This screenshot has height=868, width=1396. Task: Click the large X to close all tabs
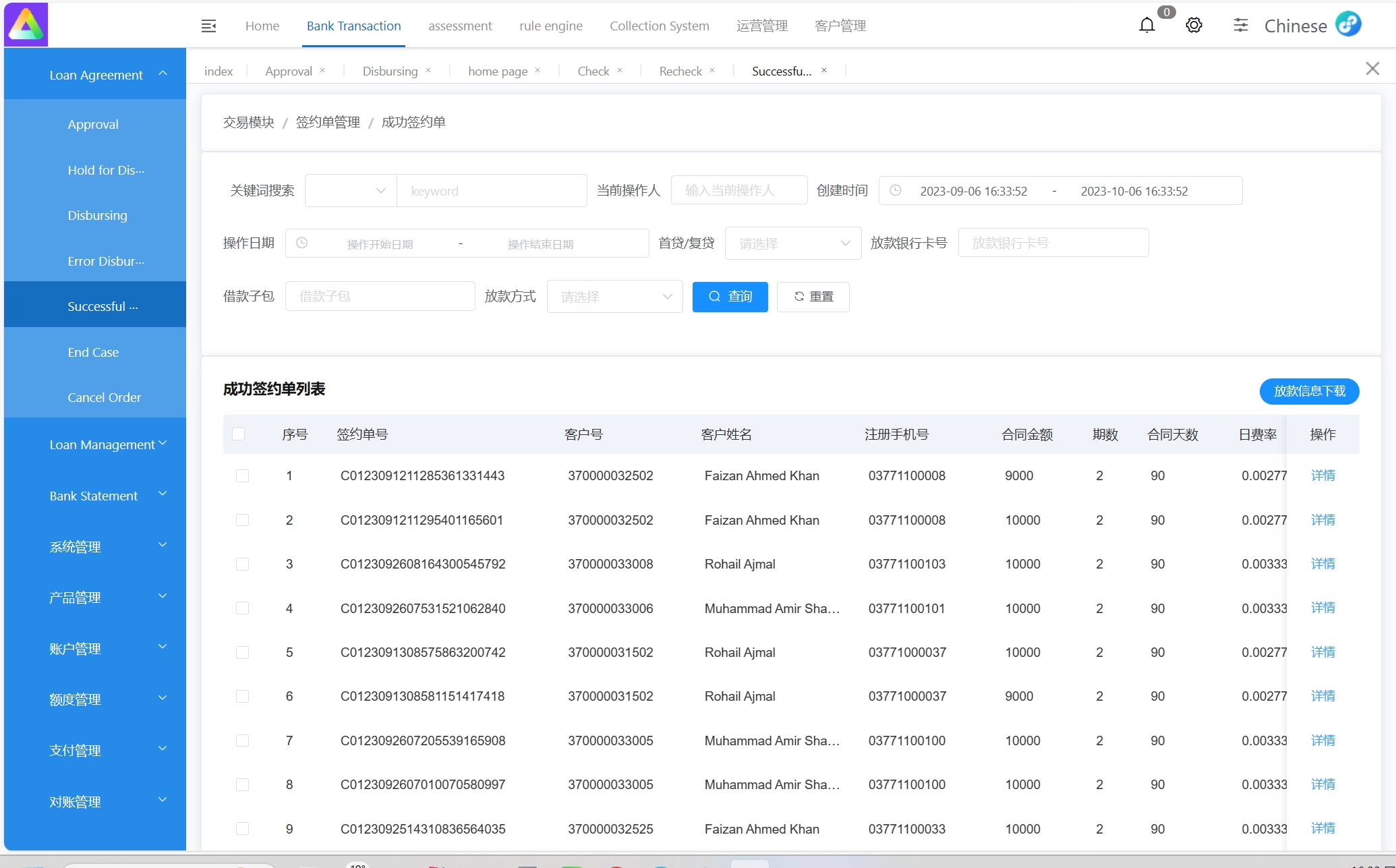(1372, 69)
